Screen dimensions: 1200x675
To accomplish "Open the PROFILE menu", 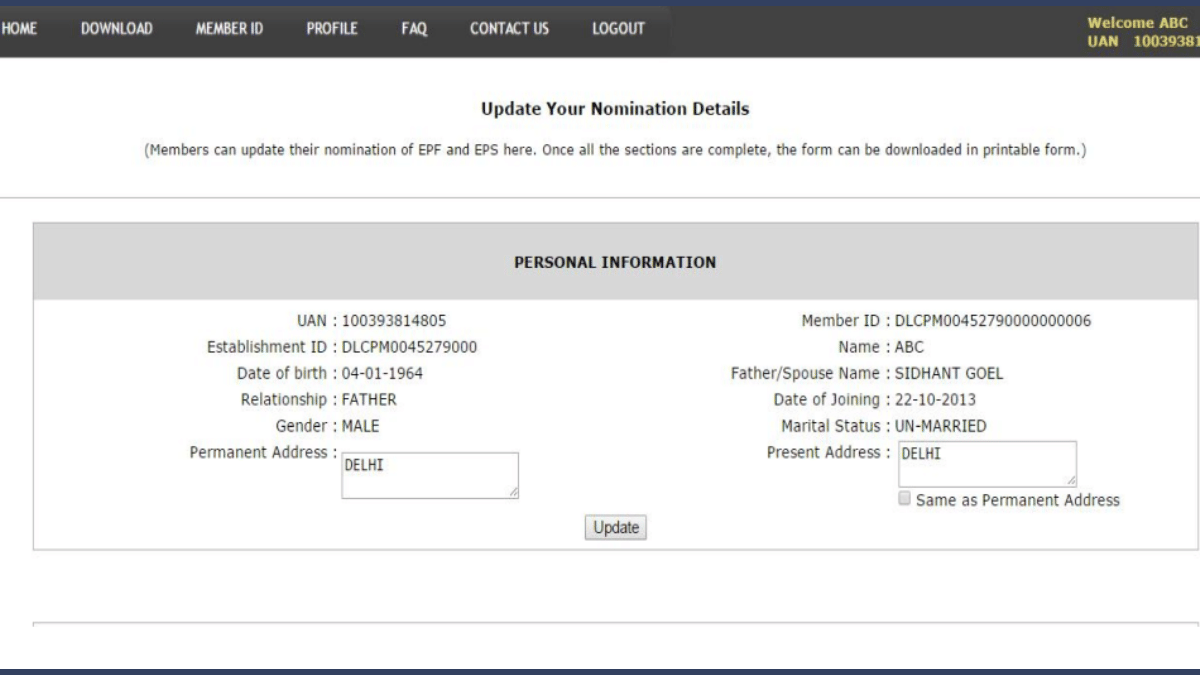I will click(x=332, y=31).
